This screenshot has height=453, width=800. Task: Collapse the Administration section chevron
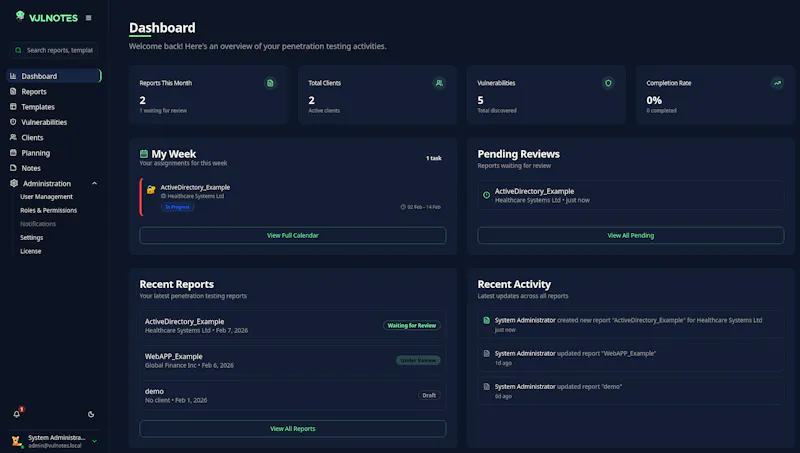(94, 184)
